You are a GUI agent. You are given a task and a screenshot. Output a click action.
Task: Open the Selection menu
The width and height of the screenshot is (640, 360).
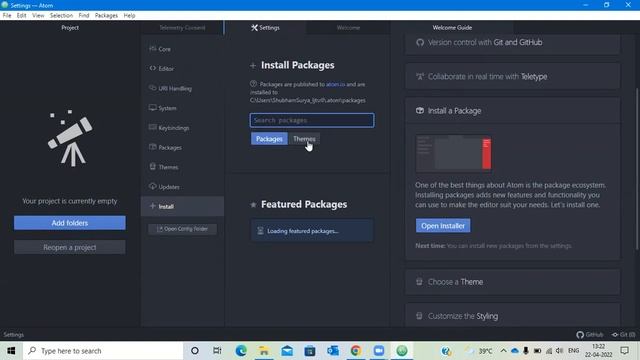point(61,16)
